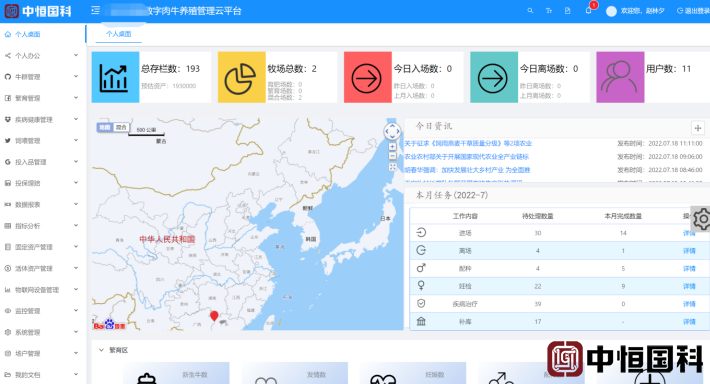Click 详情 link in the 离场 row

click(x=689, y=251)
